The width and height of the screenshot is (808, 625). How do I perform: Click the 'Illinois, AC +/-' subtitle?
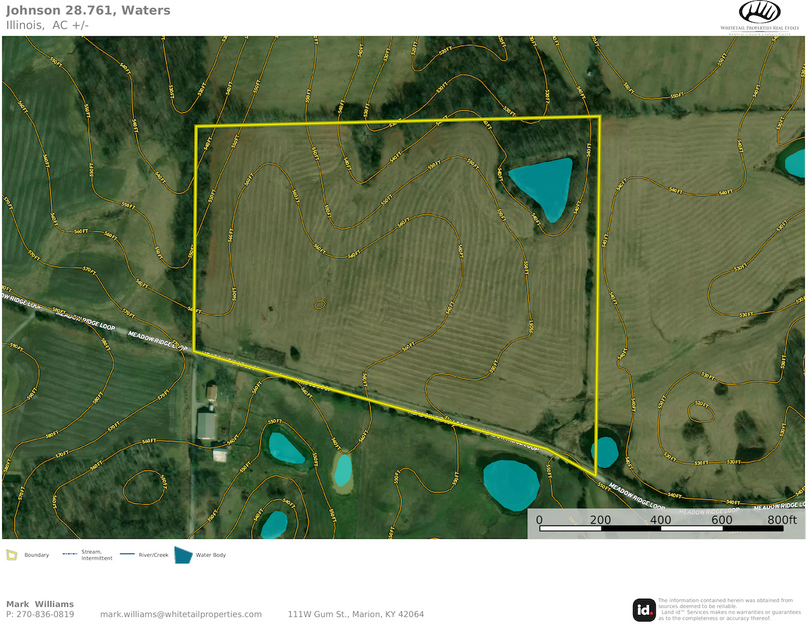click(x=47, y=25)
